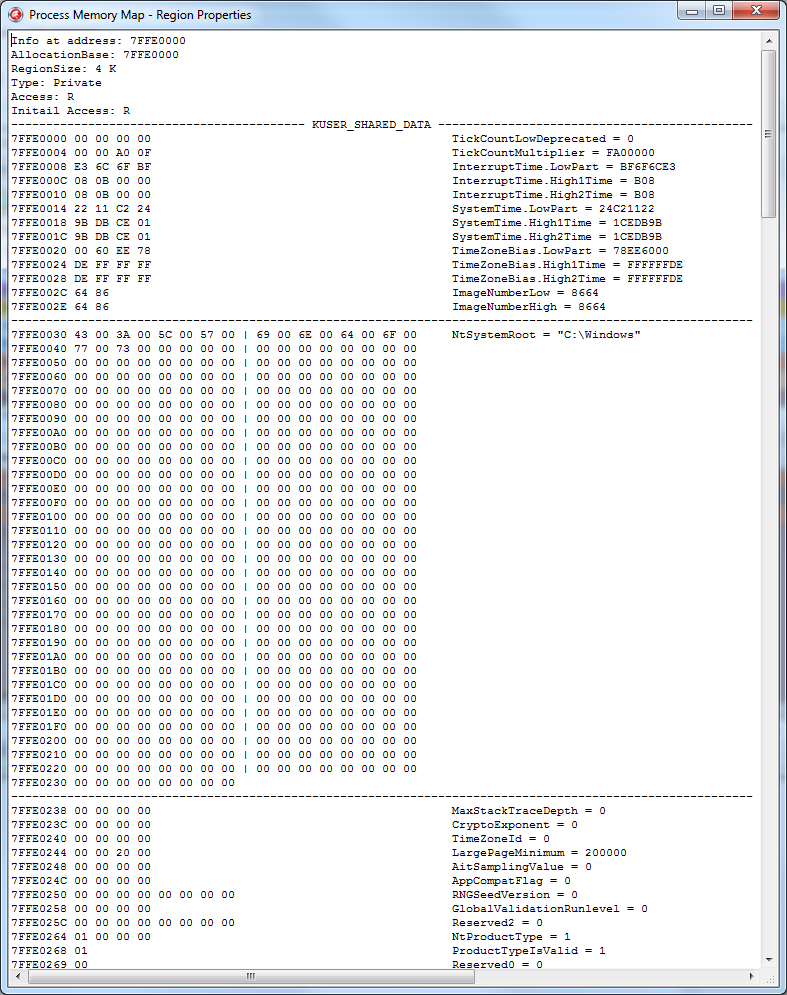
Task: Click the 'RegionSize: 4 K' line
Action: pyautogui.click(x=63, y=69)
